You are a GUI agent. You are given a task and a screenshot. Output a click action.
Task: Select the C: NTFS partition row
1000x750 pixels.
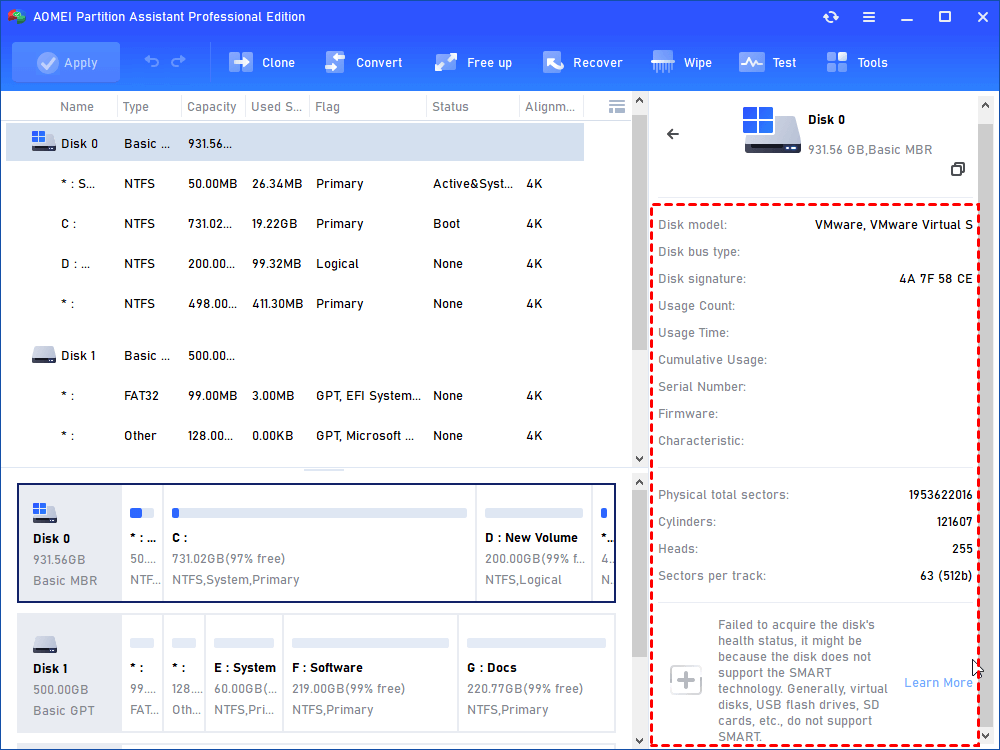pyautogui.click(x=295, y=224)
